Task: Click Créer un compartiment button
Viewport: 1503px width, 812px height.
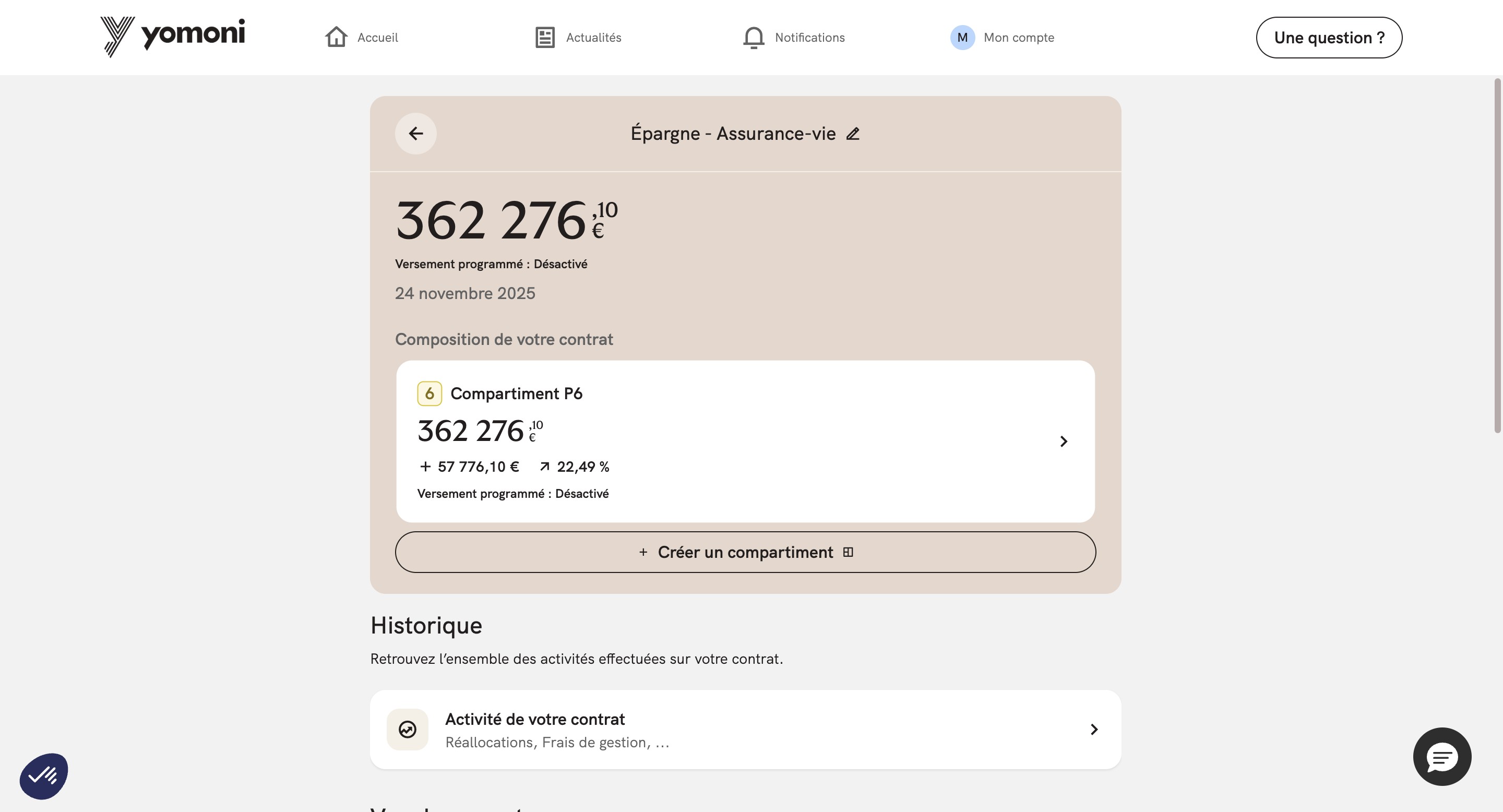Action: click(x=746, y=552)
